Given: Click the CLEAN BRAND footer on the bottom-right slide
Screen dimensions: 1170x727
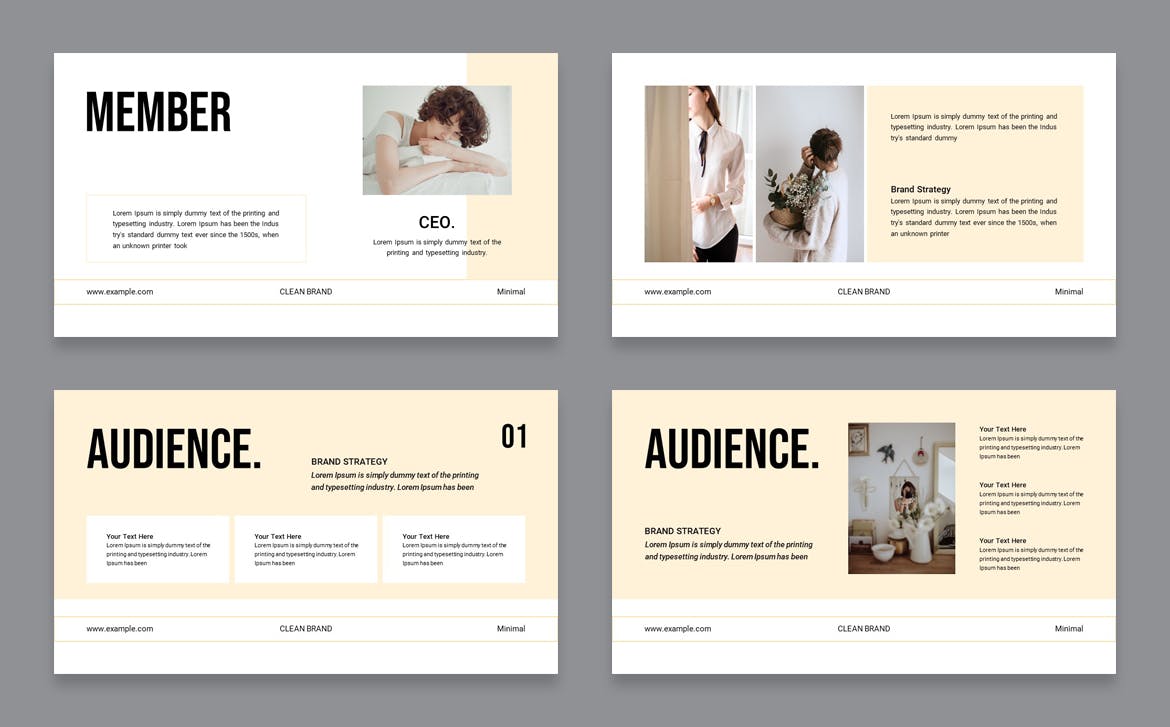Looking at the screenshot, I should click(x=863, y=629).
